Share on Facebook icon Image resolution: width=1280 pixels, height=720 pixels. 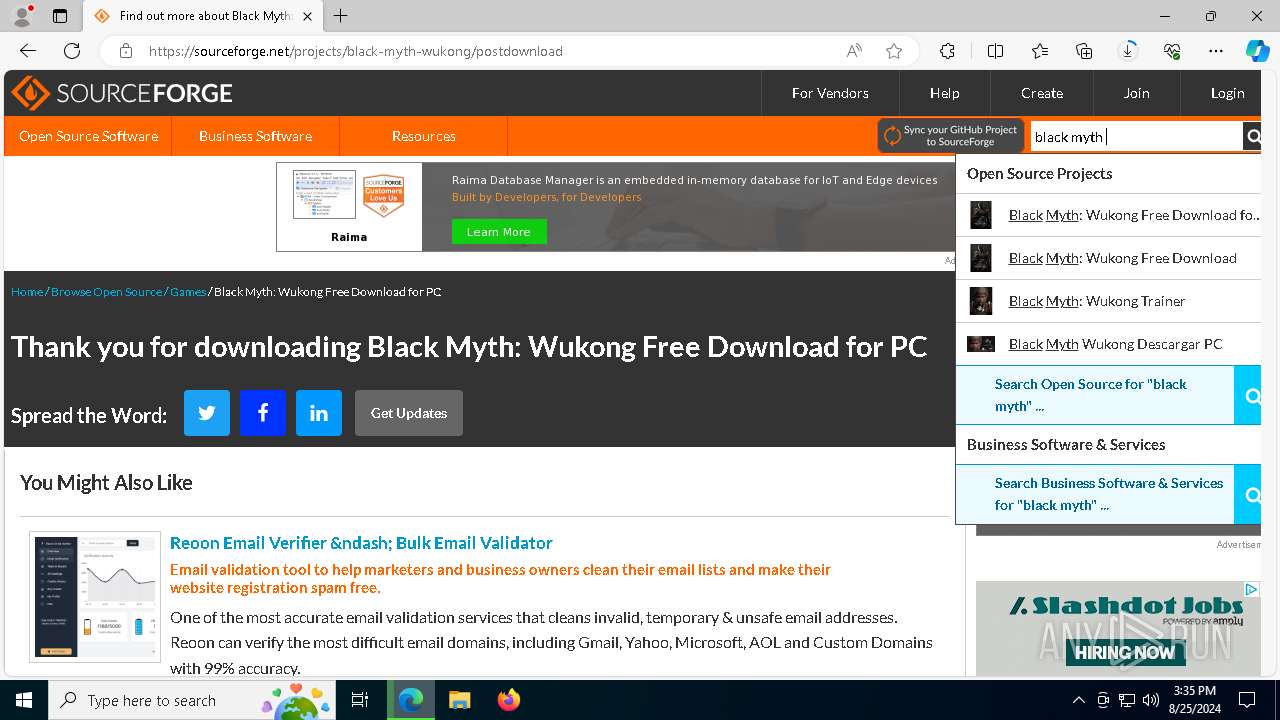[263, 413]
